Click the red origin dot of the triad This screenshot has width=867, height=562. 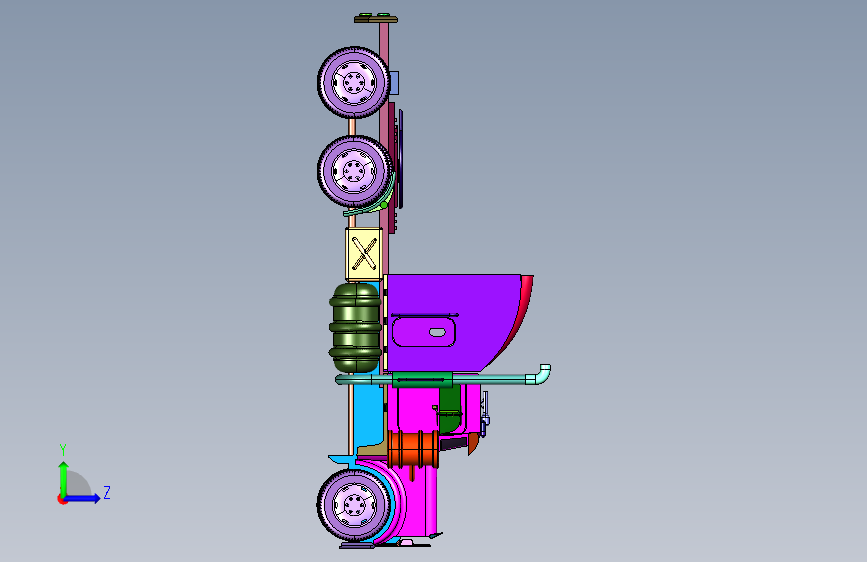point(61,499)
